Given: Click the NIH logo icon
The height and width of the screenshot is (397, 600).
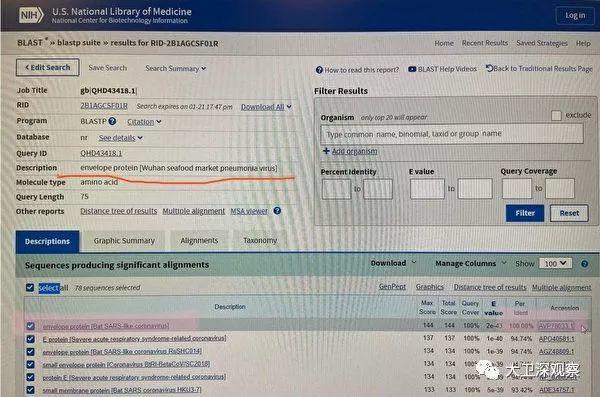Looking at the screenshot, I should (x=31, y=15).
